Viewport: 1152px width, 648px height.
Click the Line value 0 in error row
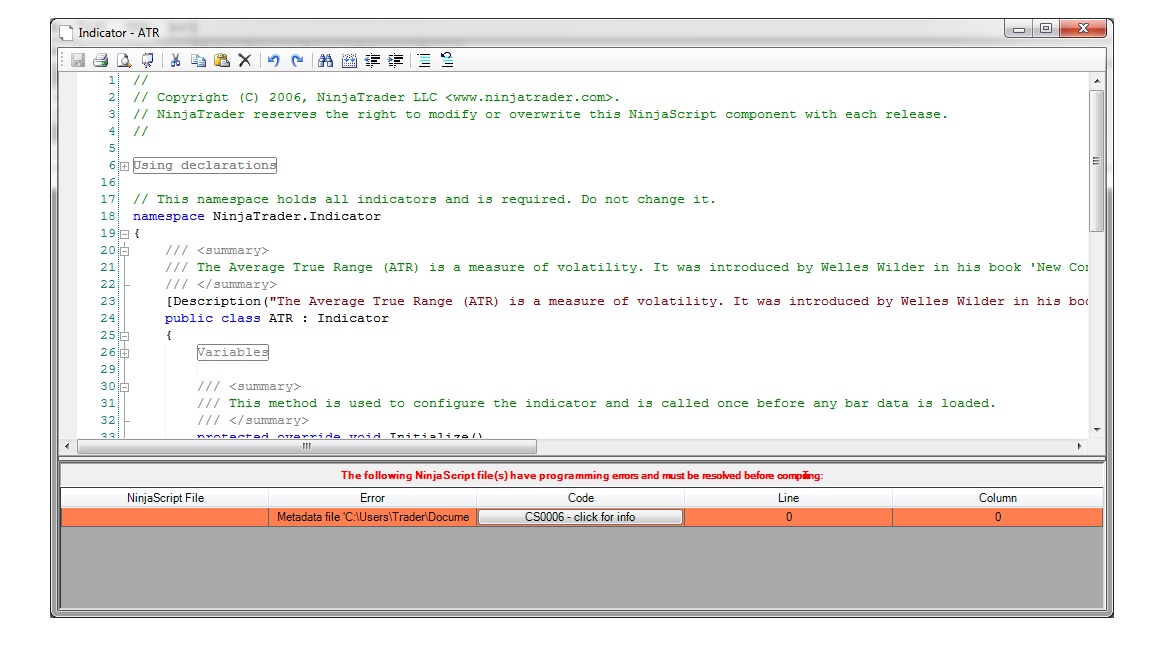pos(788,517)
